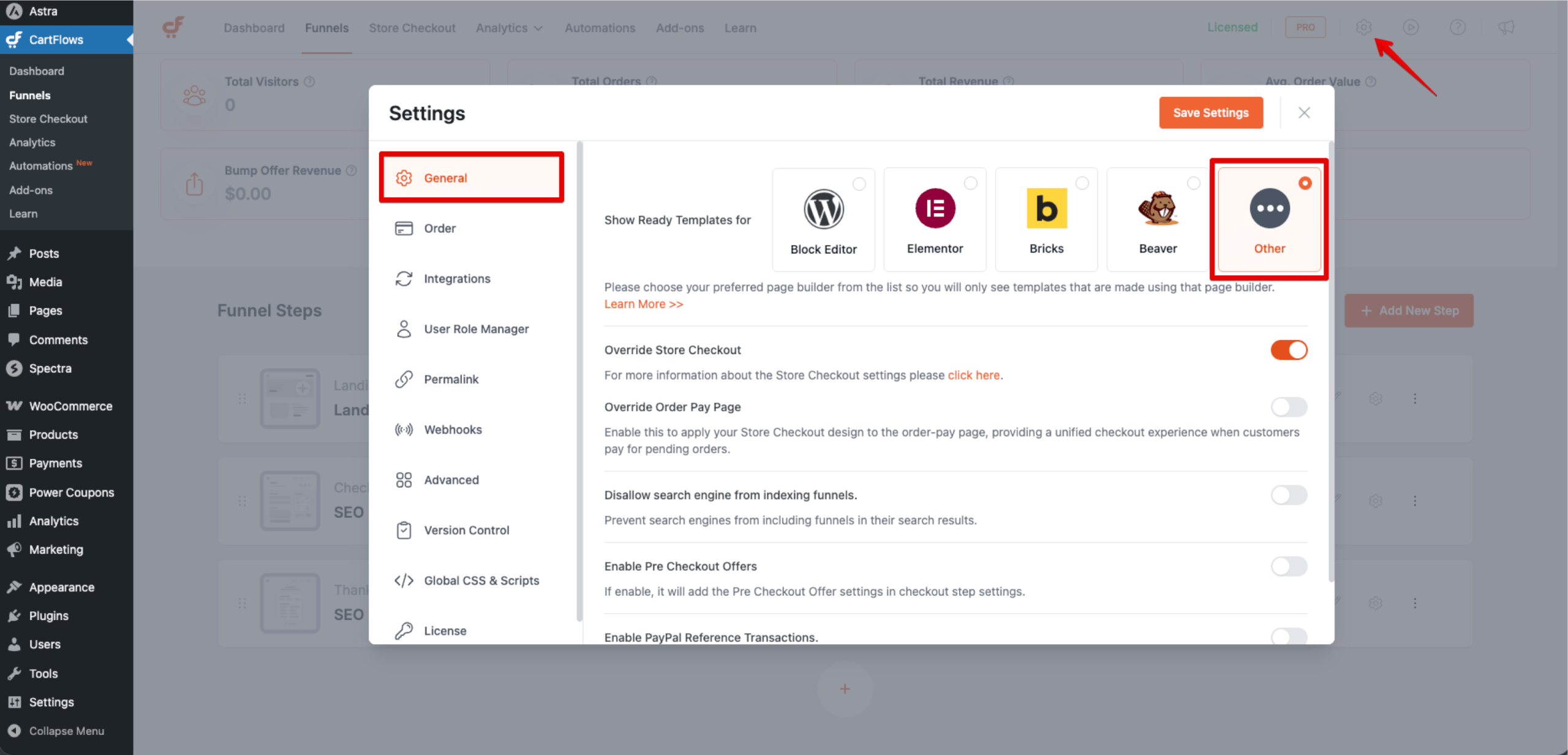Image resolution: width=1568 pixels, height=755 pixels.
Task: Enable the Override Order Pay Page toggle
Action: (x=1289, y=407)
